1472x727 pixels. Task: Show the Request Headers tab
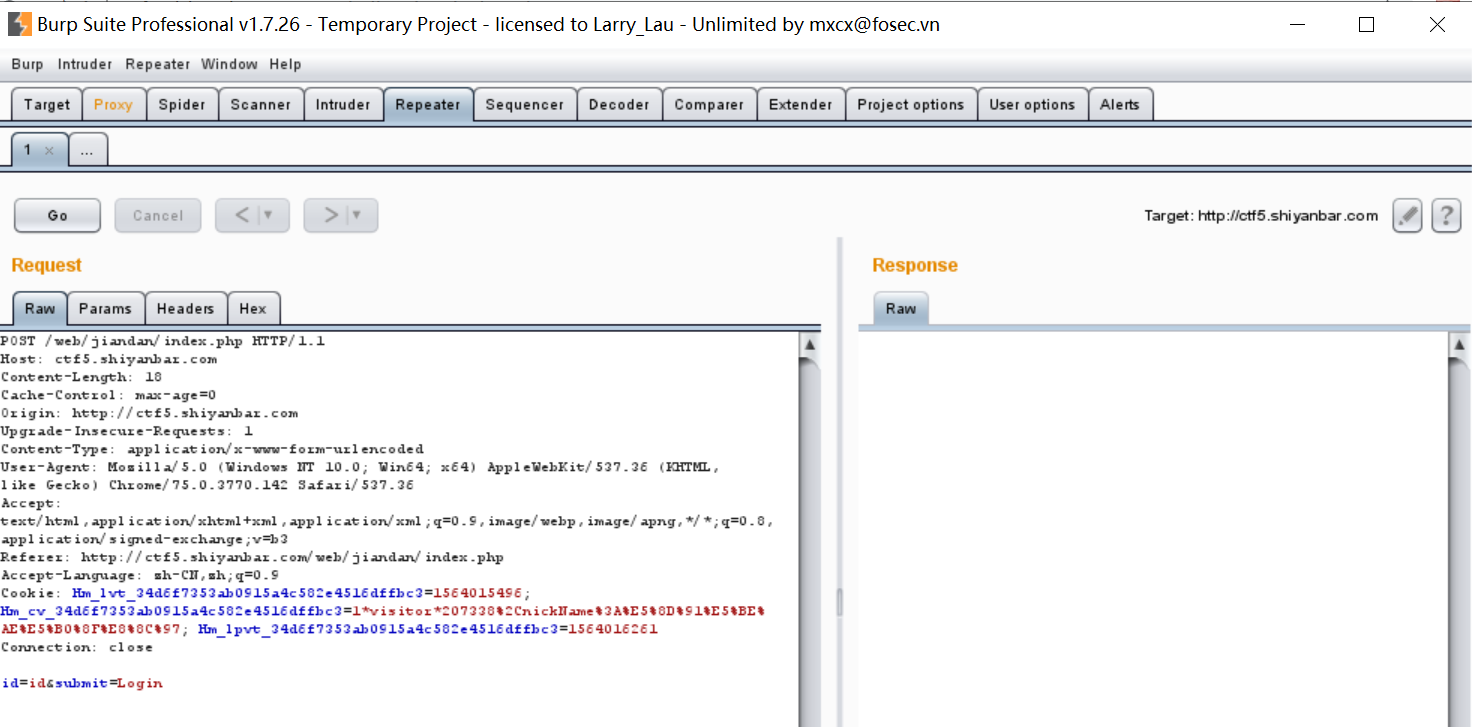pos(185,309)
